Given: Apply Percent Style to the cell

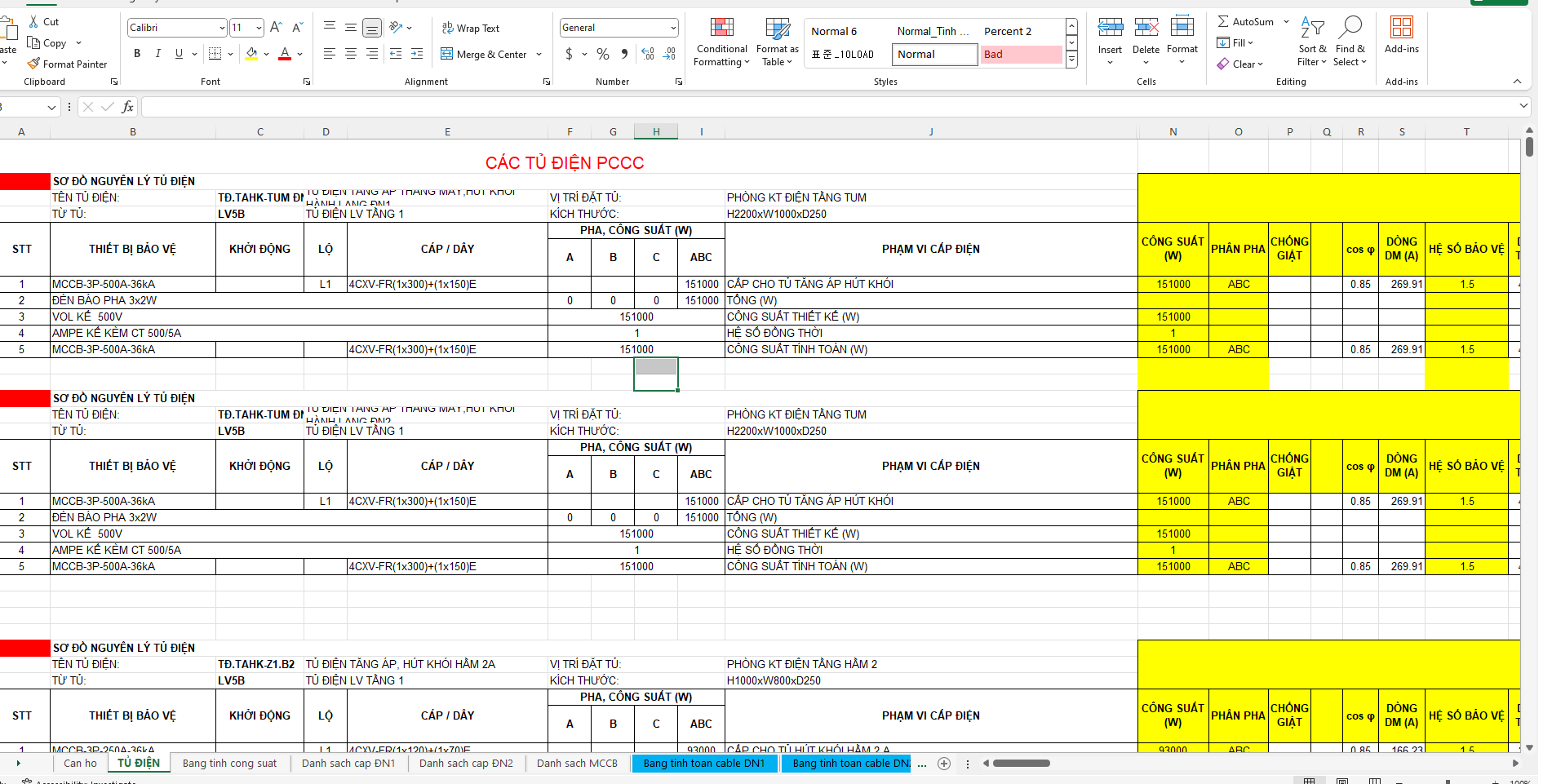Looking at the screenshot, I should [x=603, y=54].
